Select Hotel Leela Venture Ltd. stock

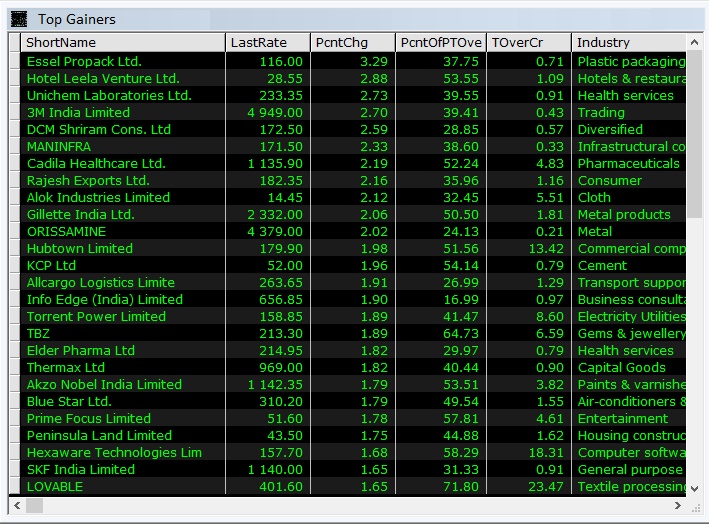click(103, 79)
